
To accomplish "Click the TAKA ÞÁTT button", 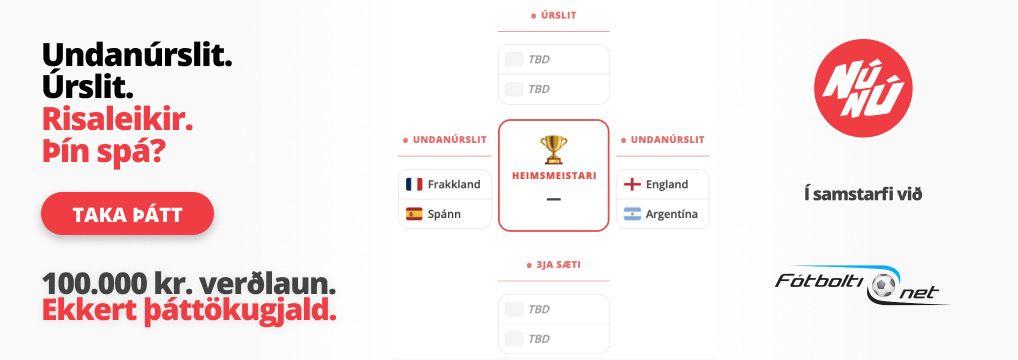I will pyautogui.click(x=127, y=214).
